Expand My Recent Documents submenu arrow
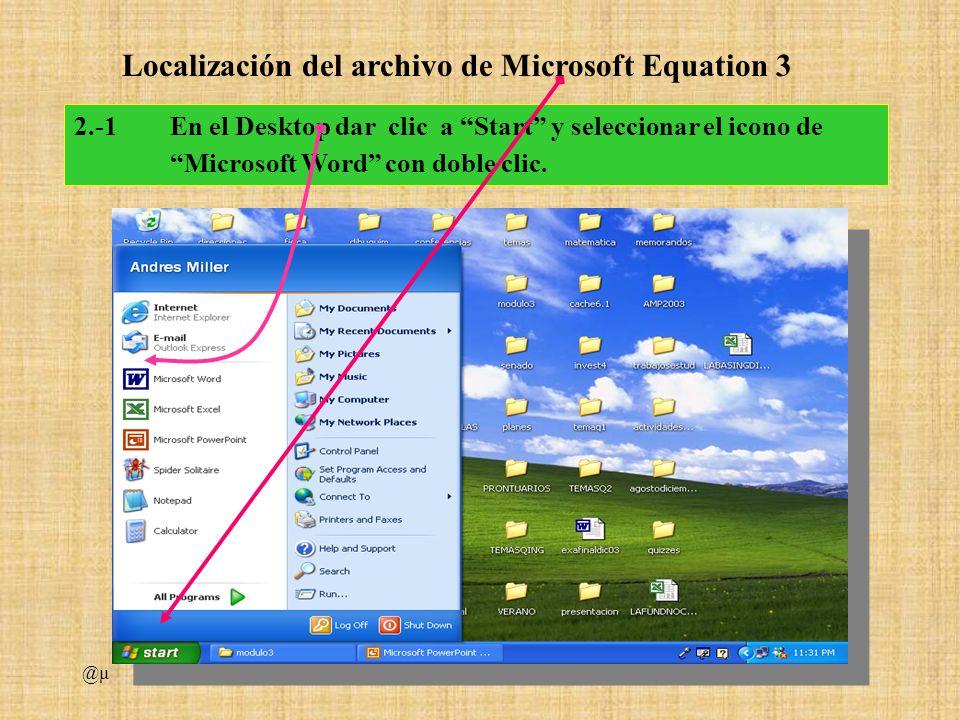This screenshot has height=720, width=960. [x=449, y=331]
